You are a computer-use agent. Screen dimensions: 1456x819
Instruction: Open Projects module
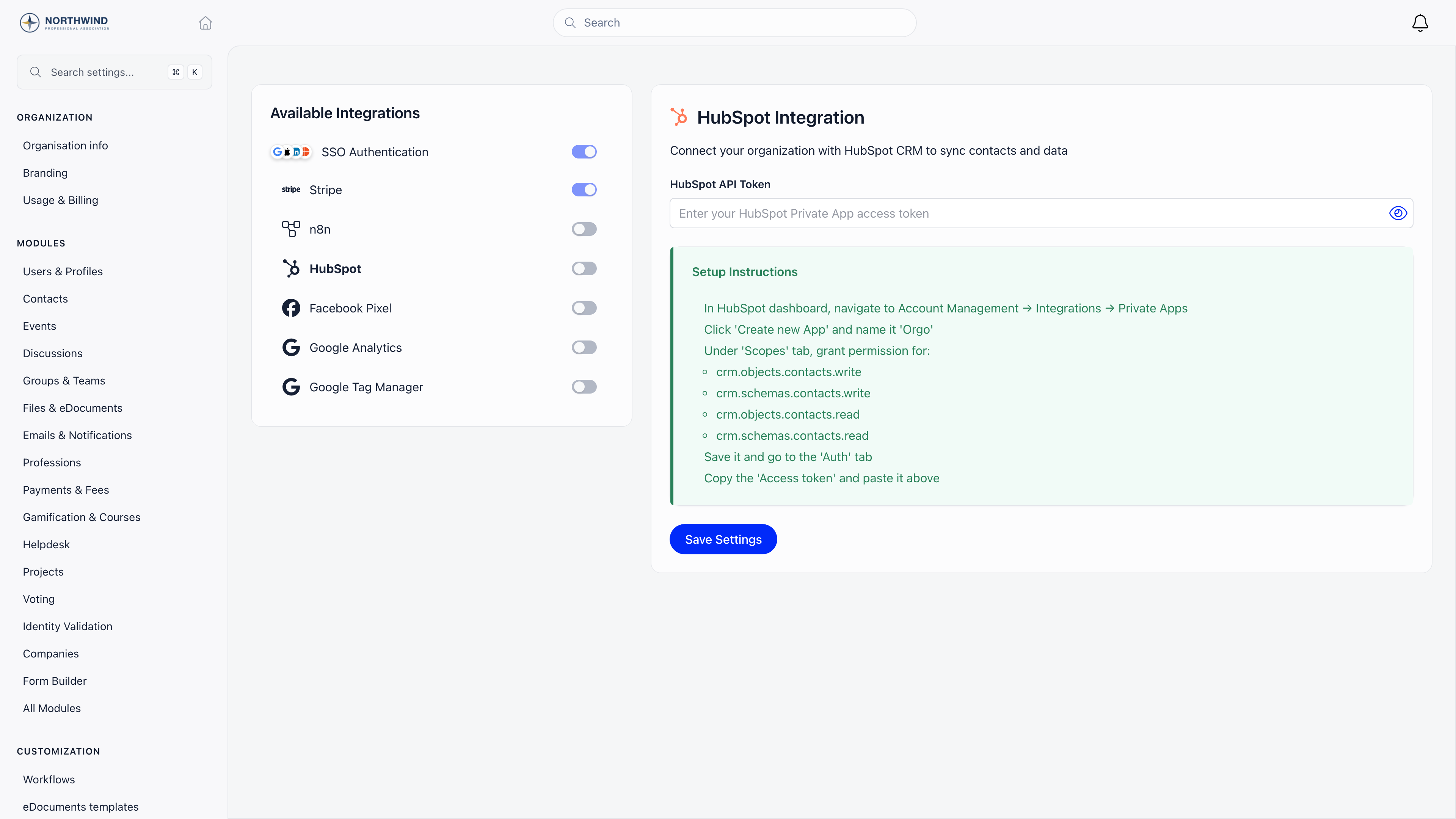pyautogui.click(x=43, y=571)
